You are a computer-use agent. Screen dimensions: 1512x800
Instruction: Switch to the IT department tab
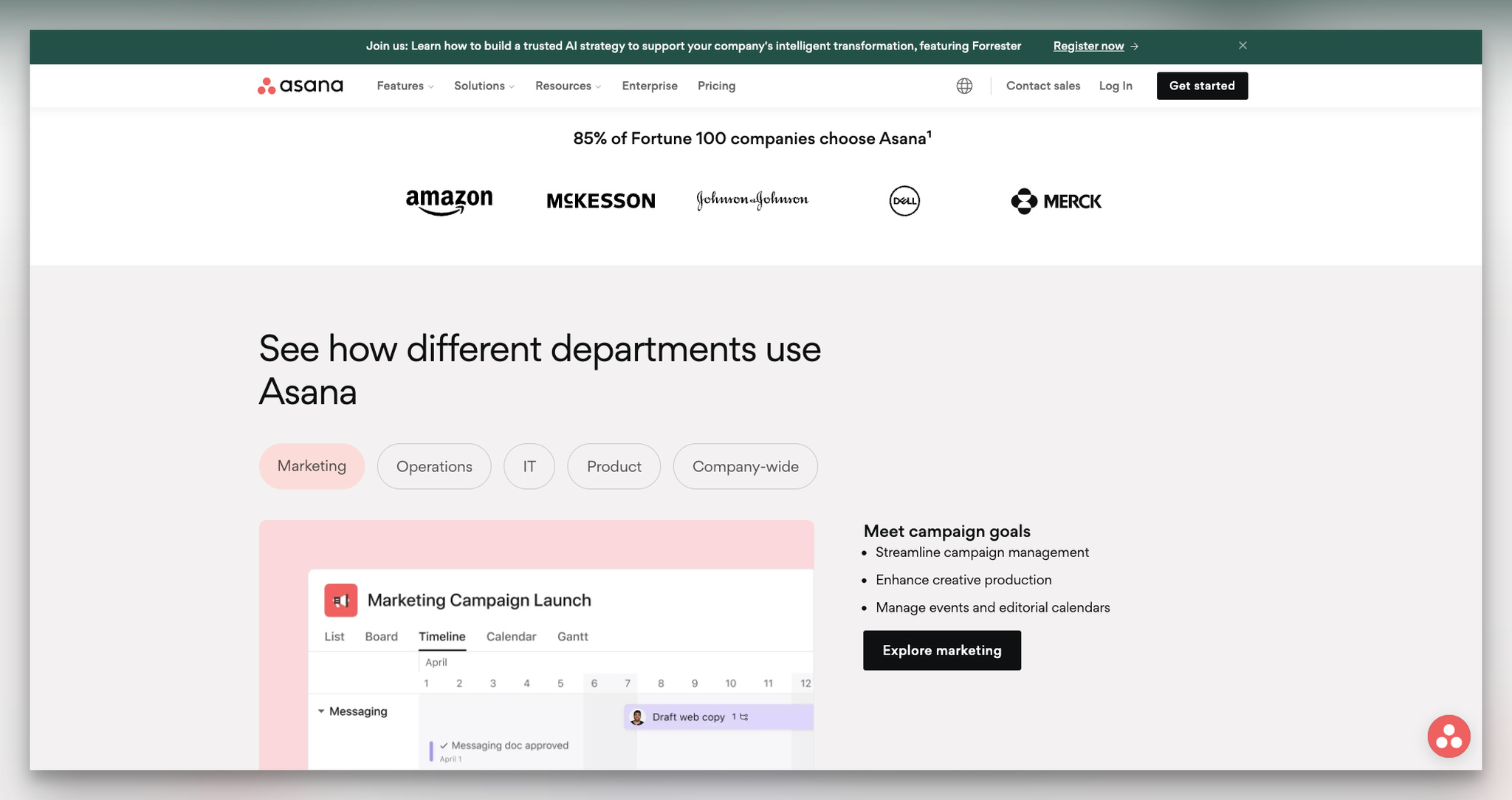[x=529, y=466]
